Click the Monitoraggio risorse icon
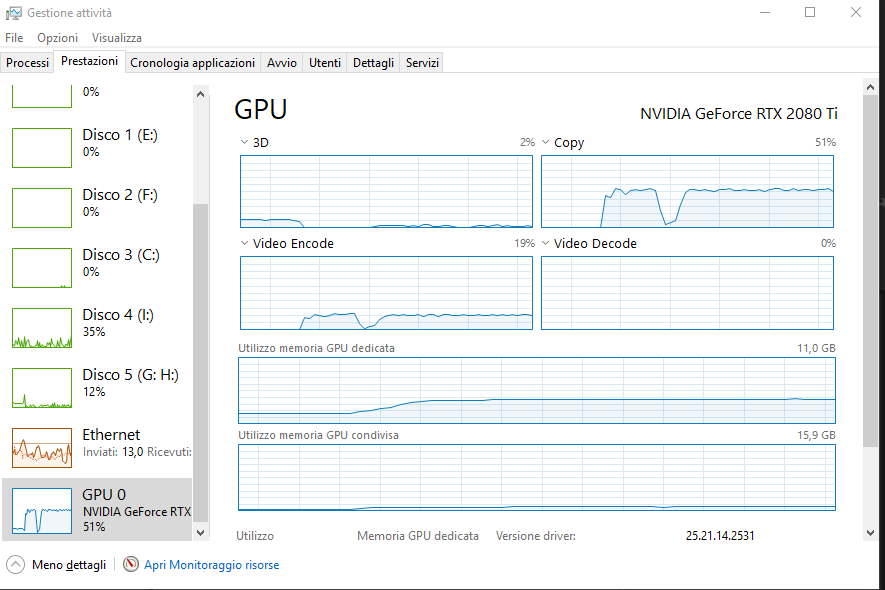The height and width of the screenshot is (590, 885). point(130,565)
